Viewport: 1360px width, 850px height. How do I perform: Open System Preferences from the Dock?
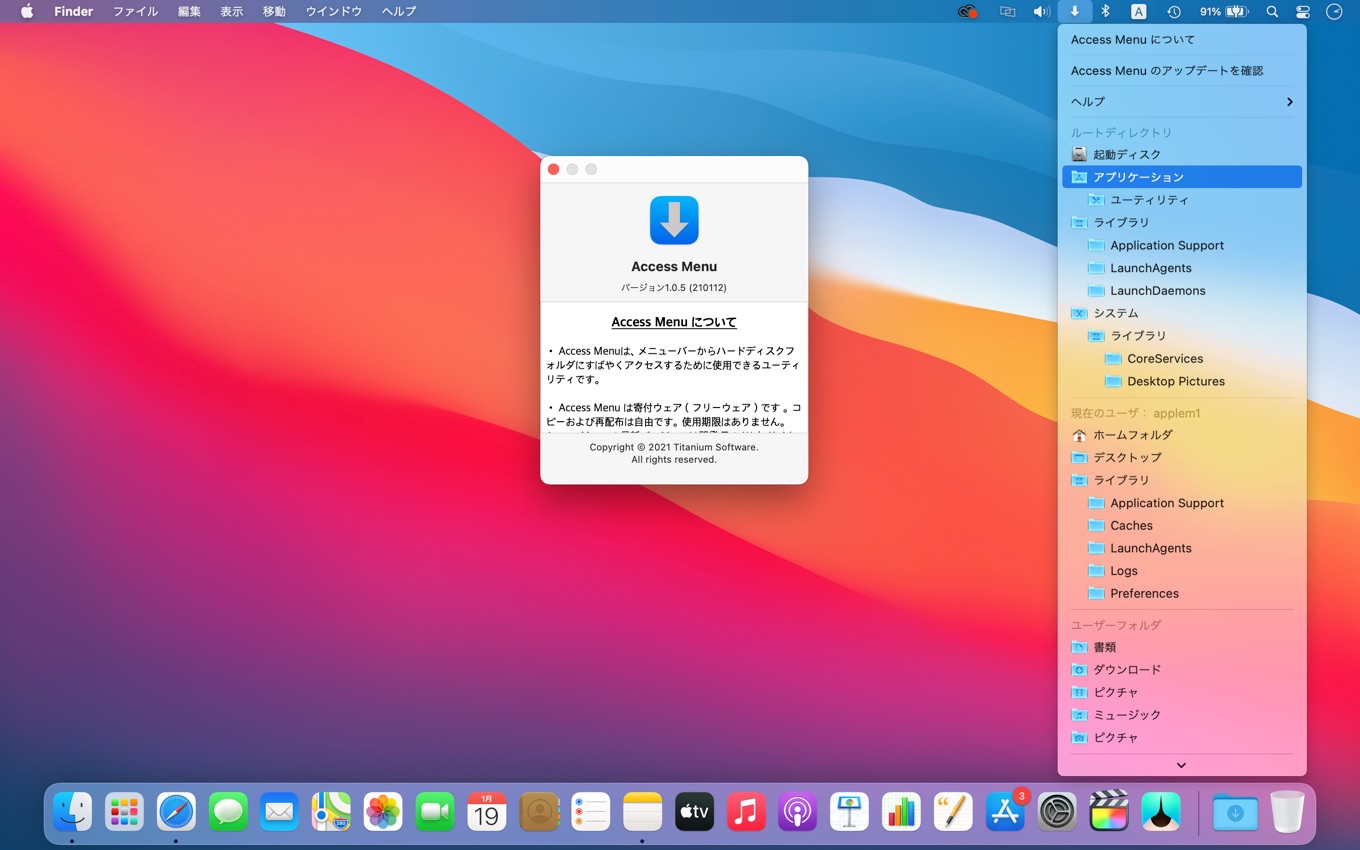coord(1056,811)
